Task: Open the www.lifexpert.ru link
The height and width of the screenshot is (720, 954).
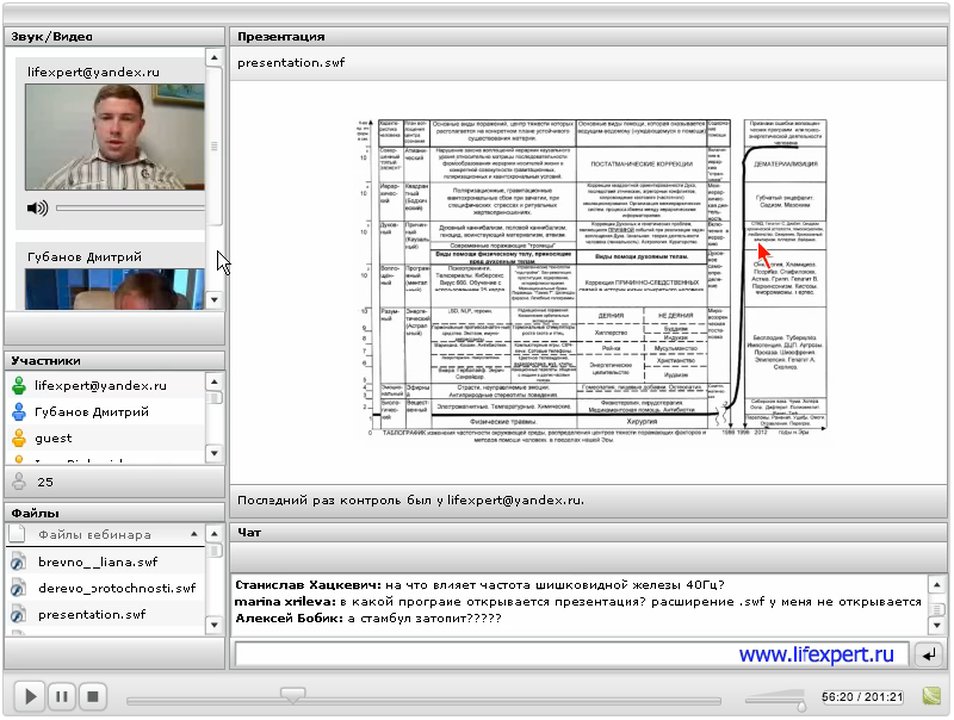Action: [x=816, y=654]
